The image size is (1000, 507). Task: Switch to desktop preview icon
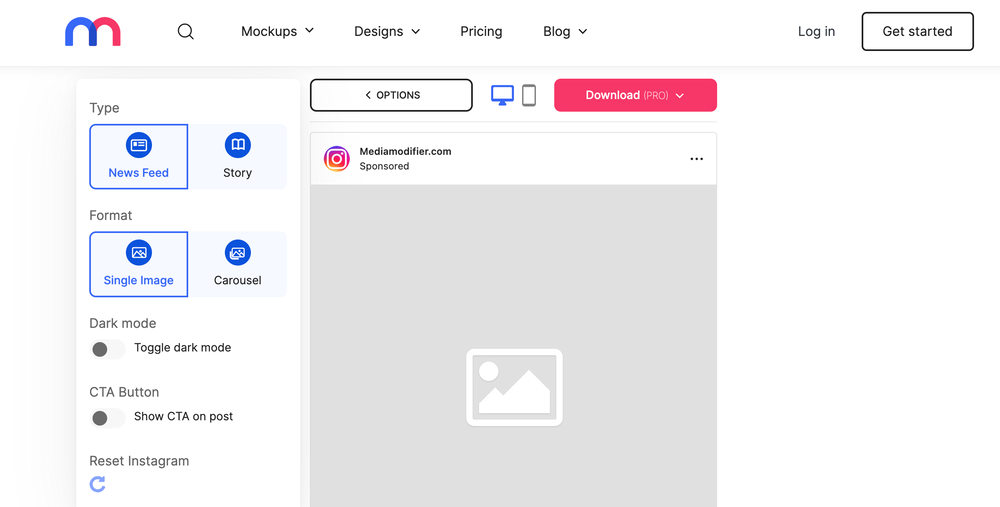503,96
